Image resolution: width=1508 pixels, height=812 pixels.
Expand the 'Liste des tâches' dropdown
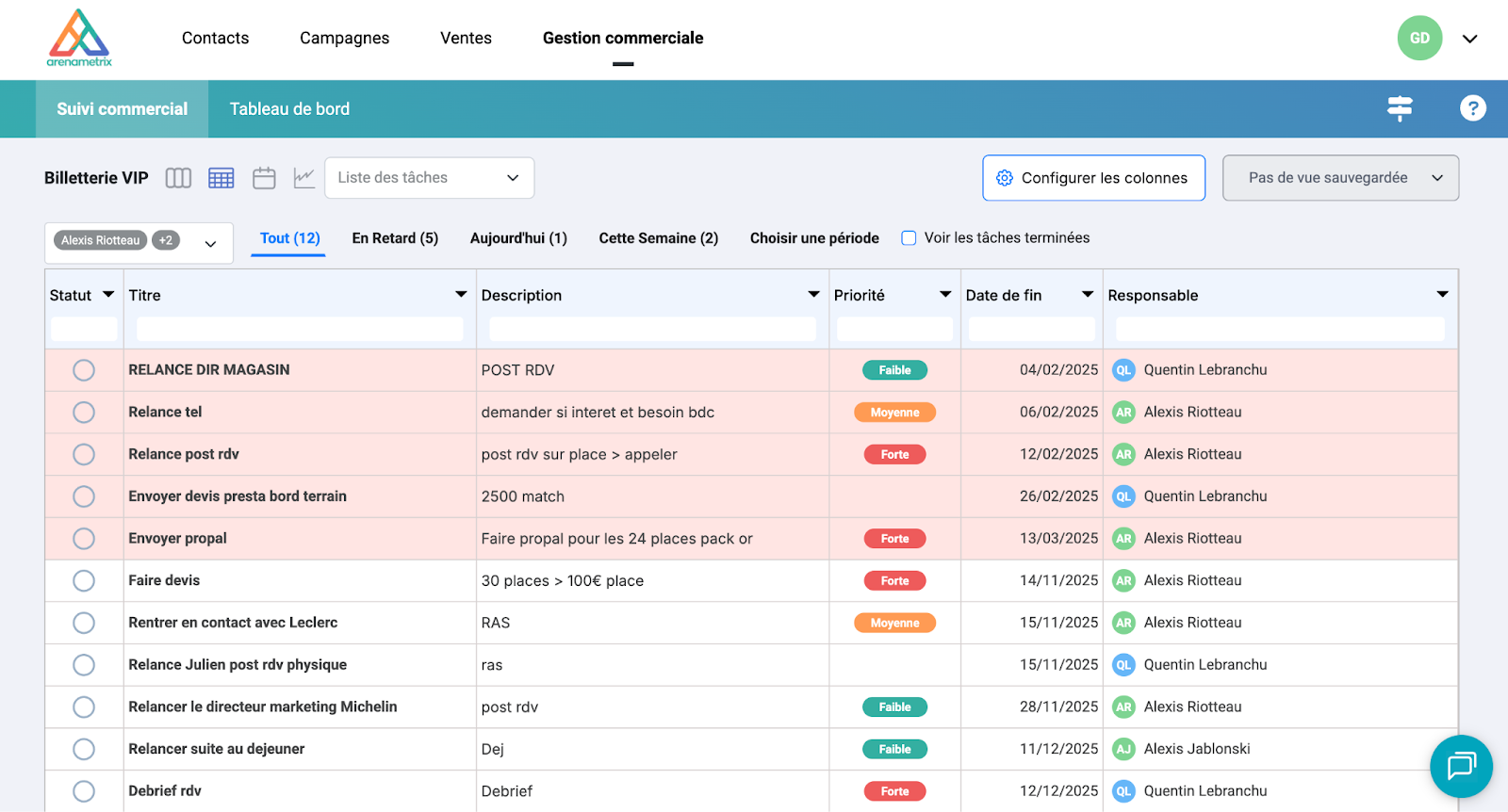click(x=429, y=178)
